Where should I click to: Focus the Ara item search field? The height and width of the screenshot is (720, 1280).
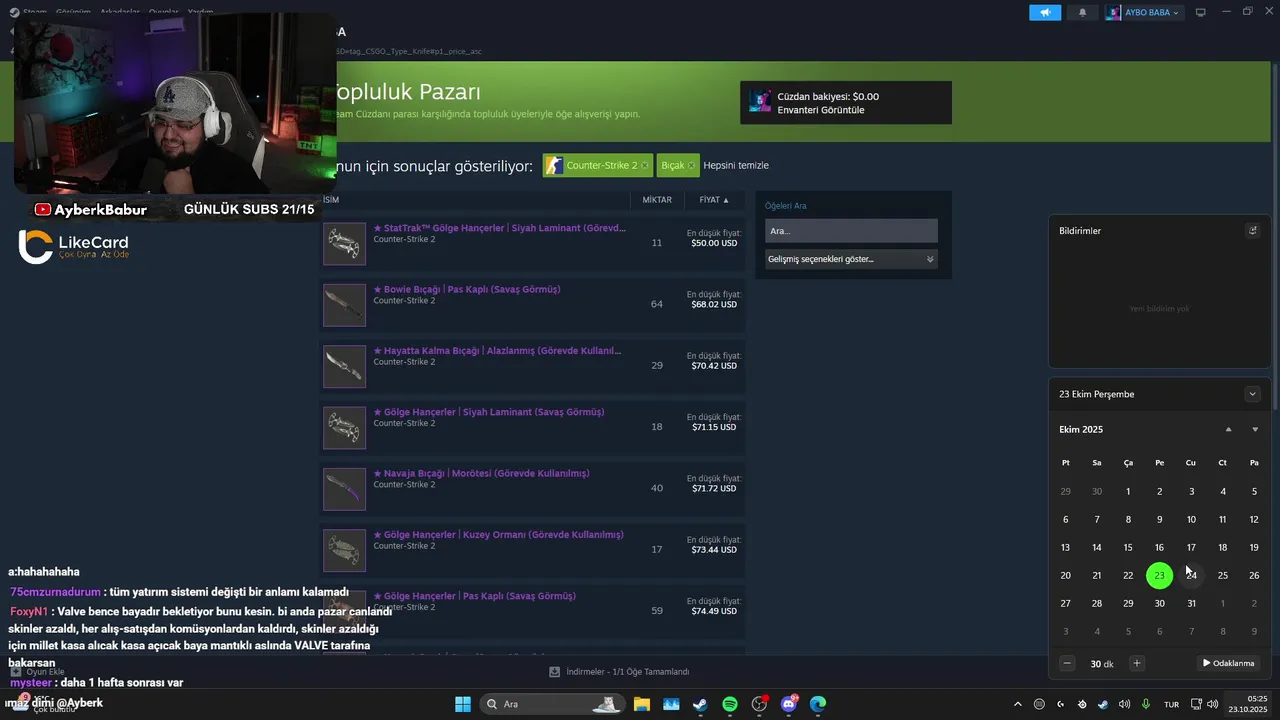pyautogui.click(x=851, y=230)
